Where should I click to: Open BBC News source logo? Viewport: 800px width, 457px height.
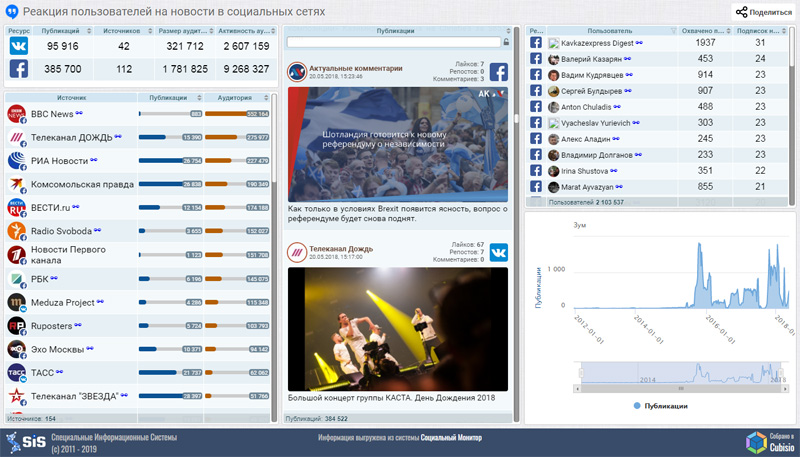click(x=16, y=114)
